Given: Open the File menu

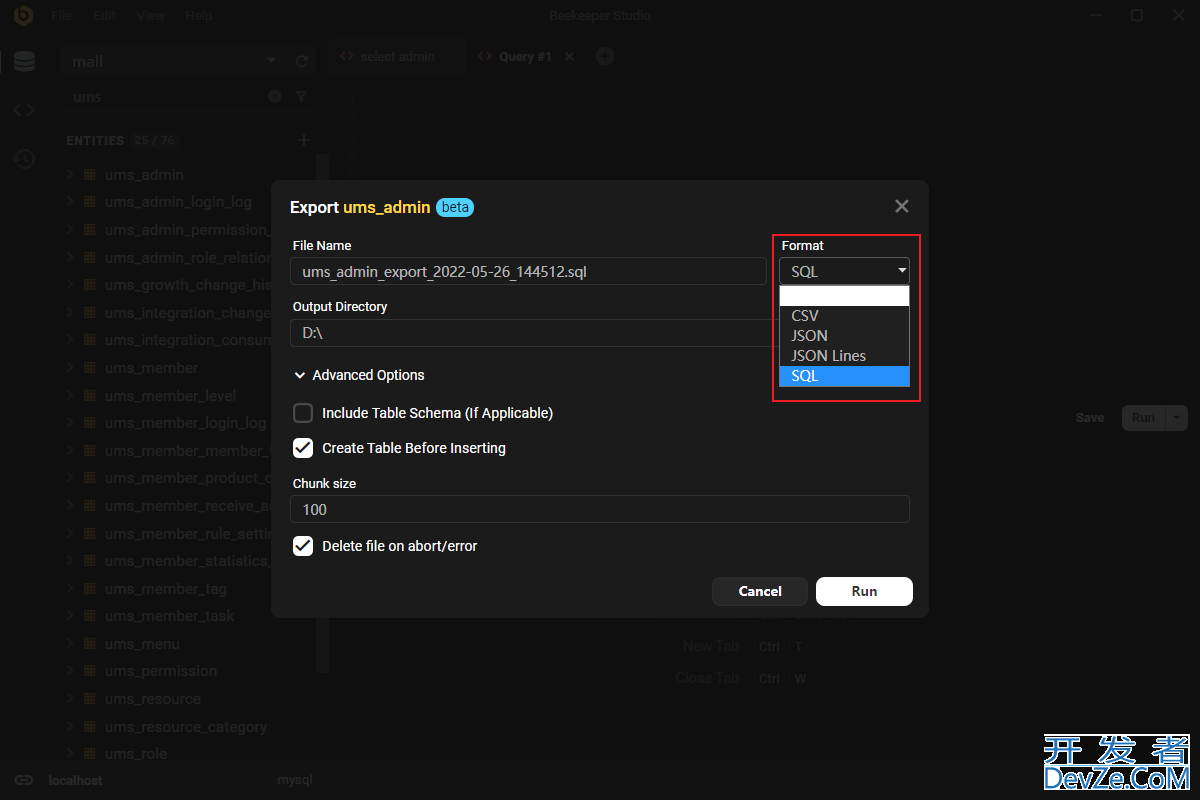Looking at the screenshot, I should tap(61, 16).
